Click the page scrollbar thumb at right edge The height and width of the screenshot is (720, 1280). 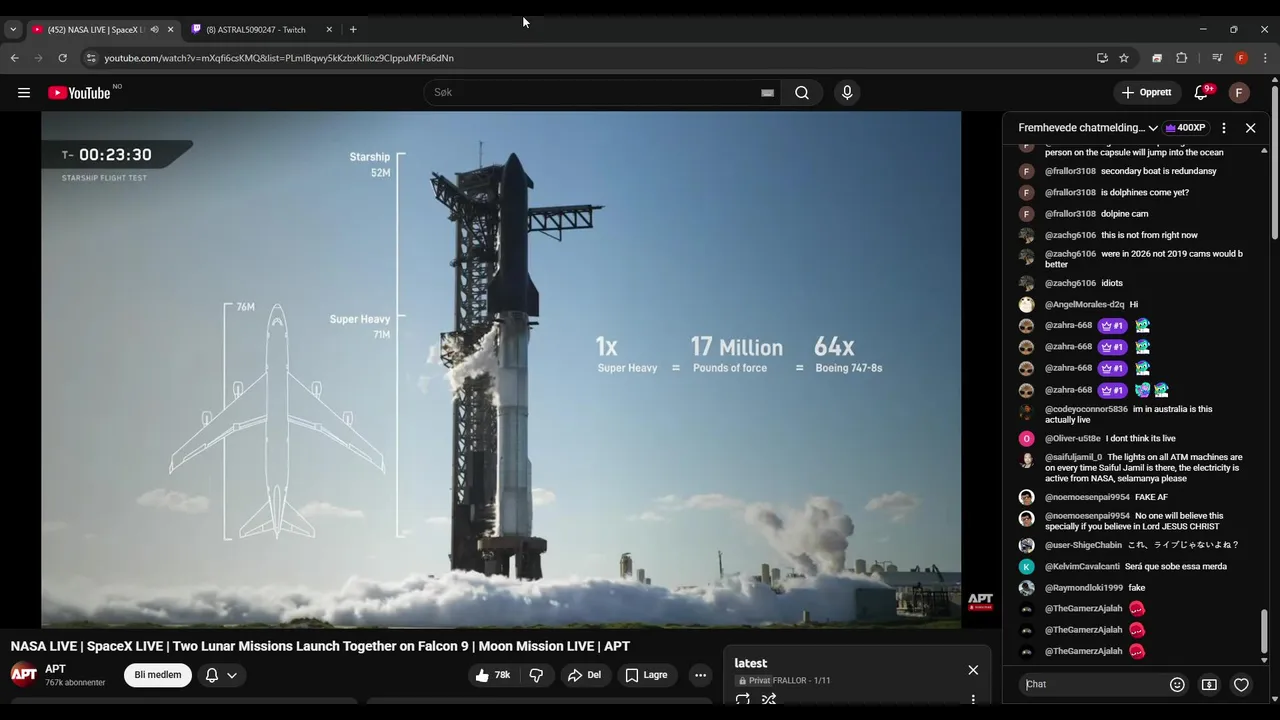[1275, 160]
